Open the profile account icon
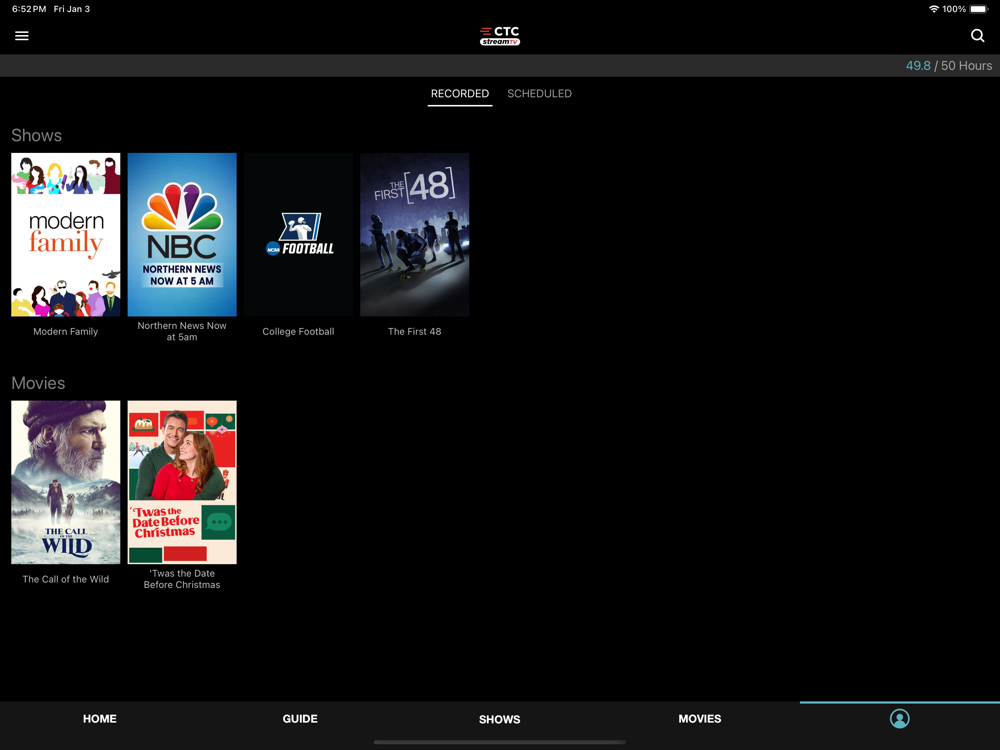The width and height of the screenshot is (1000, 750). click(x=899, y=719)
